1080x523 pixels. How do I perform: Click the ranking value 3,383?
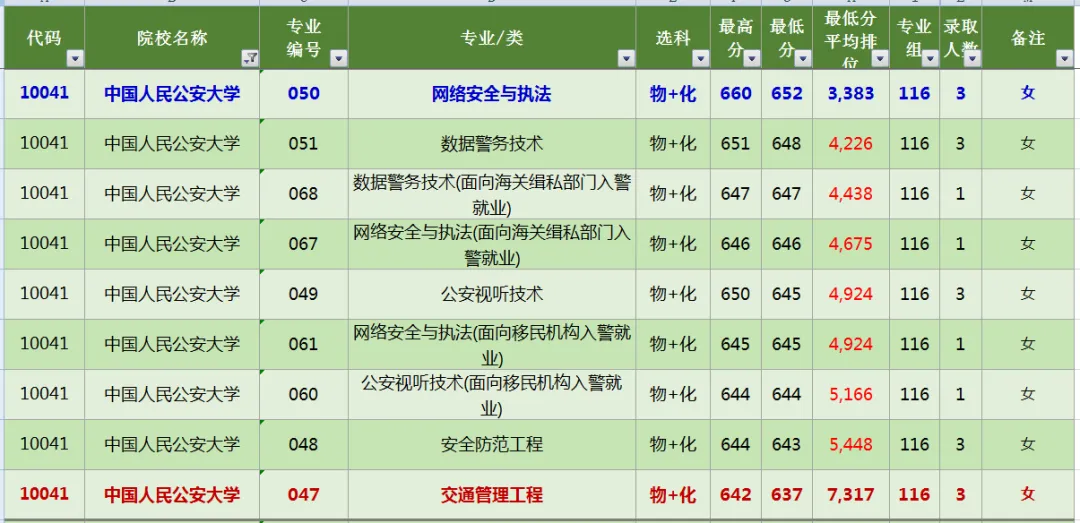click(x=851, y=93)
